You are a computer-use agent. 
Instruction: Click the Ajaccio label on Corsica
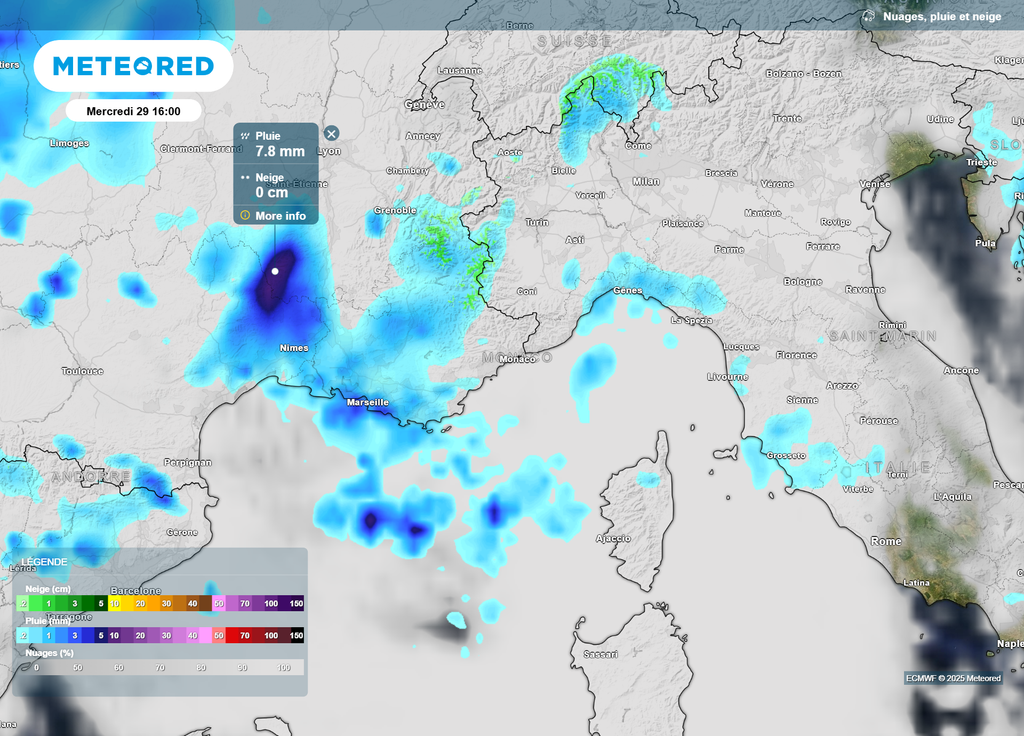613,539
